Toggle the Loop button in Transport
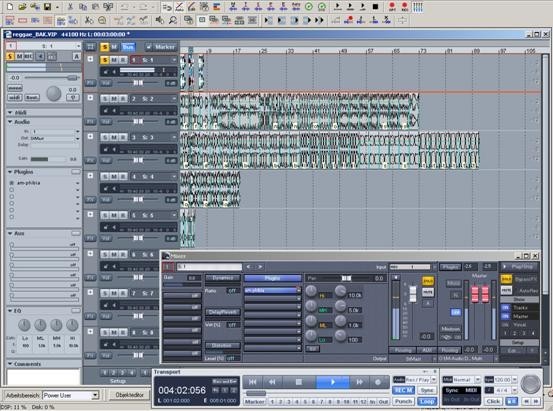This screenshot has width=553, height=411. click(x=427, y=401)
